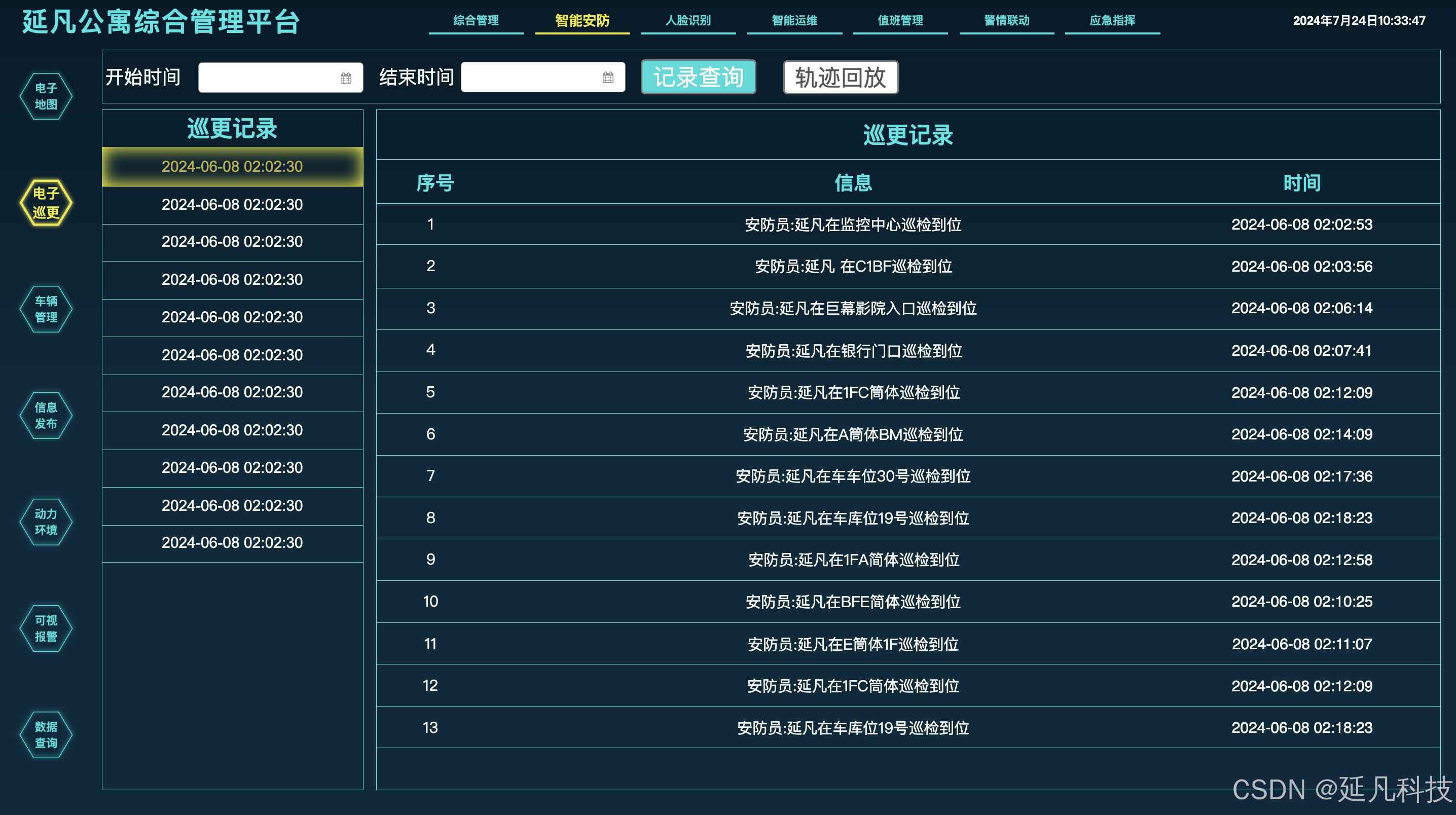Click sequence number 5 in the table

(x=430, y=392)
